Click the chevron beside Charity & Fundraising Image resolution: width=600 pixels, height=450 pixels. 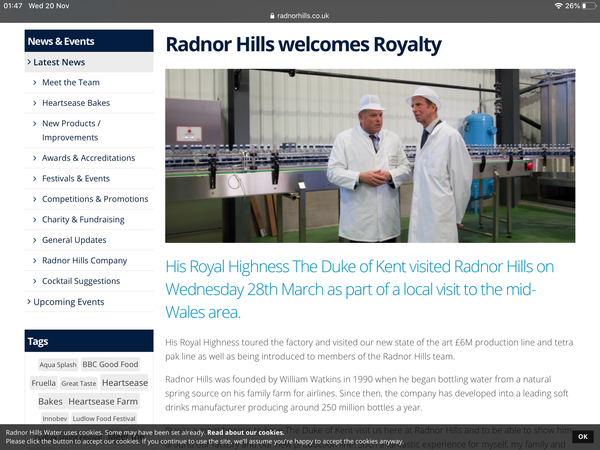coord(35,220)
